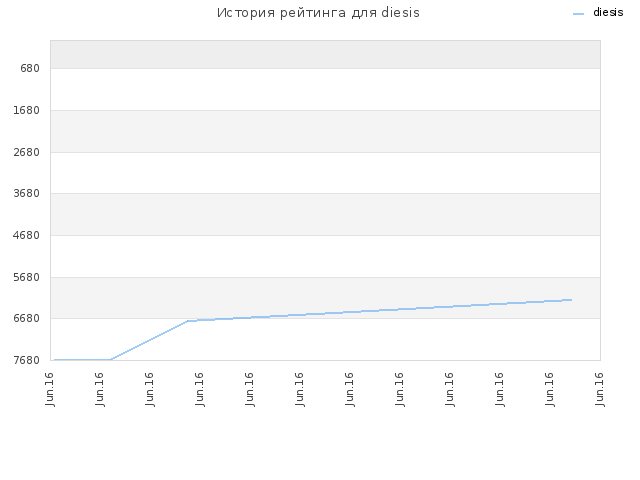Click the 4680 y-axis label
The image size is (640, 480).
(27, 235)
